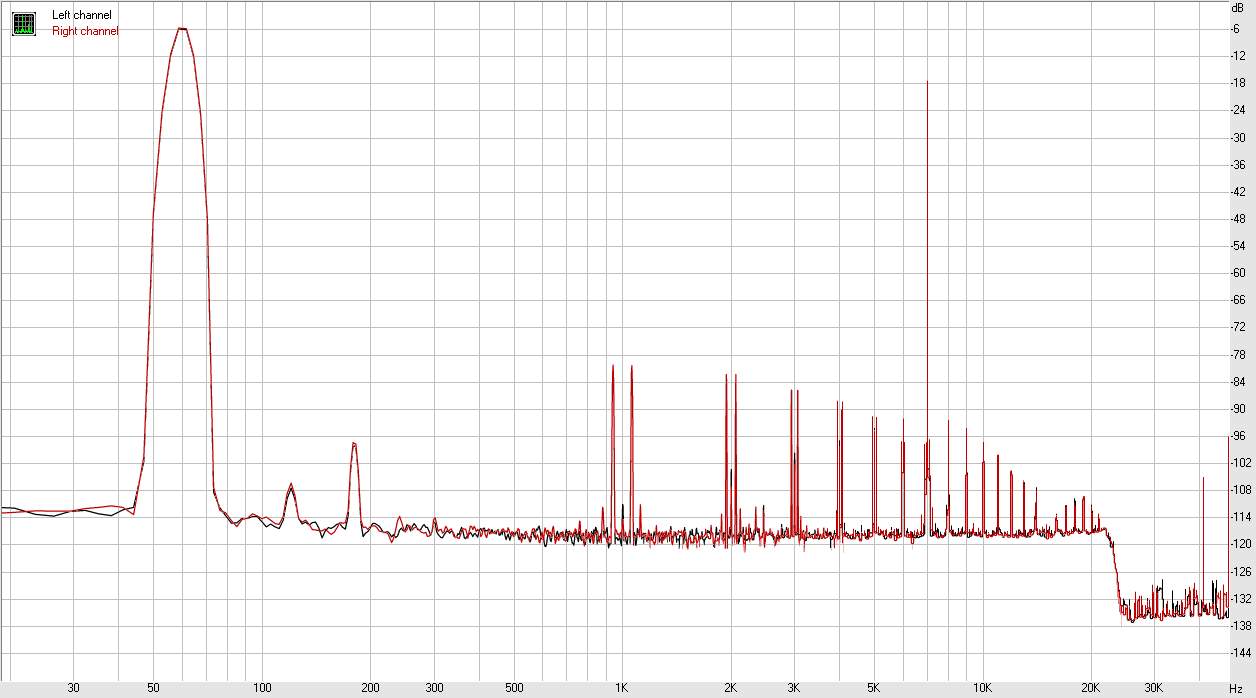Screen dimensions: 1256x698
Task: Click the -102 dB axis label
Action: (1241, 463)
